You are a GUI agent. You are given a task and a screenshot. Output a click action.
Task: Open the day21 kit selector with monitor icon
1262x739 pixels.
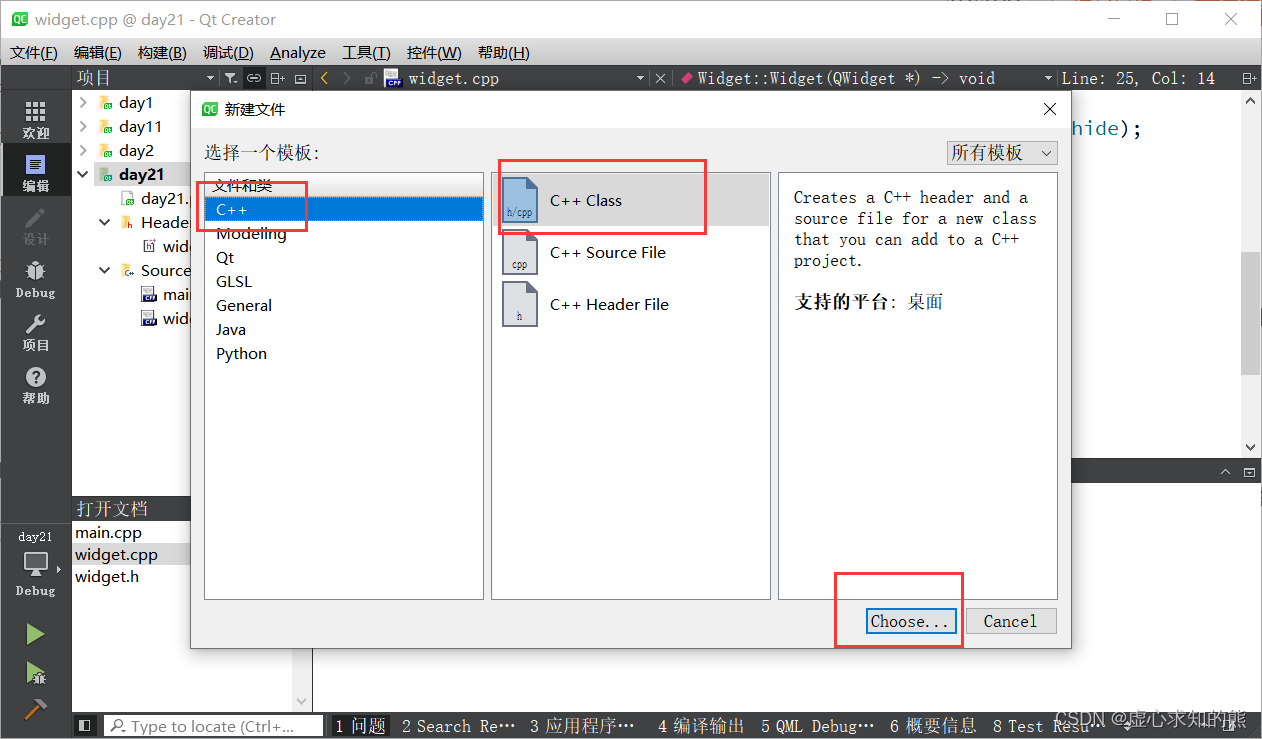pos(35,564)
